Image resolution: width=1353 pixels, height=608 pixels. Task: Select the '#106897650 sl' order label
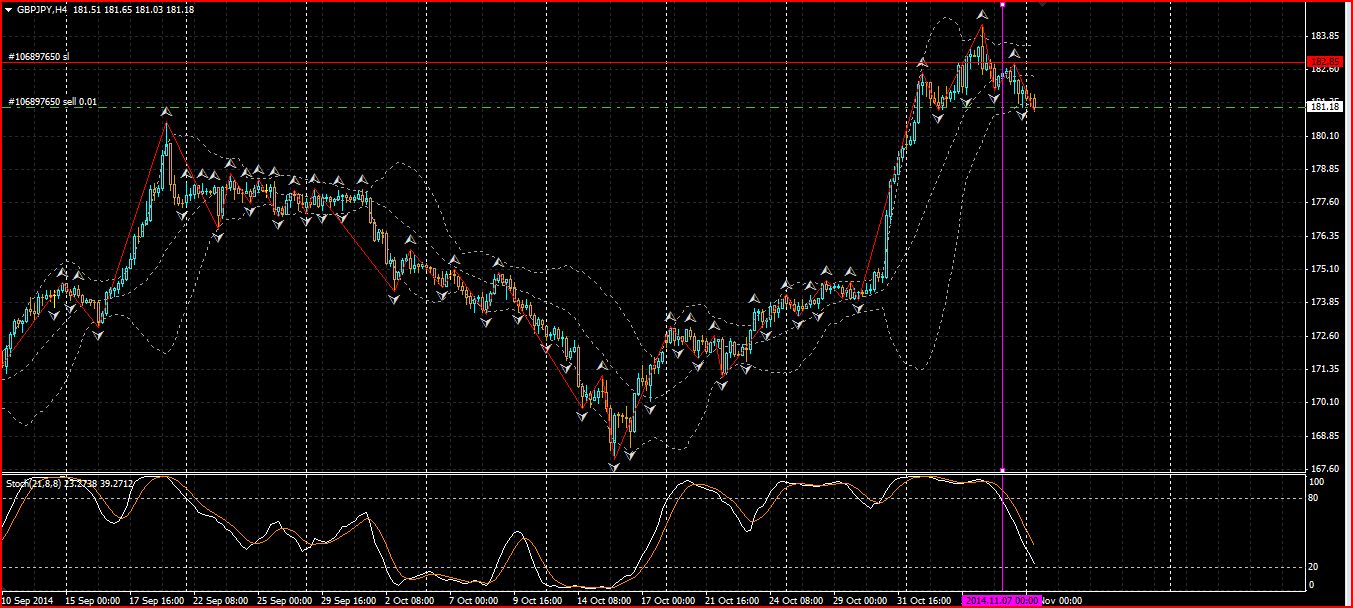(38, 57)
